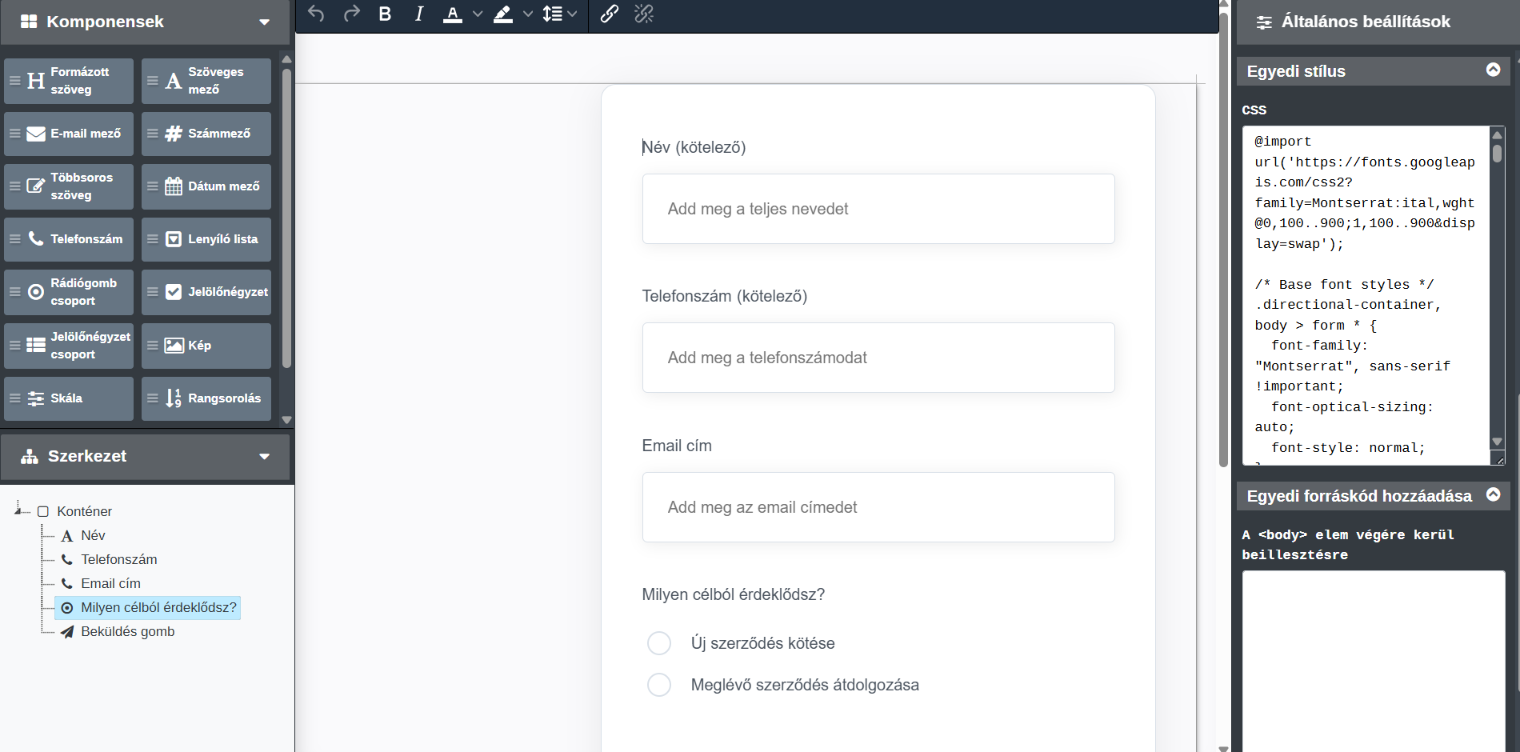1520x752 pixels.
Task: Select the Rangsorolás ranking component
Action: (x=206, y=398)
